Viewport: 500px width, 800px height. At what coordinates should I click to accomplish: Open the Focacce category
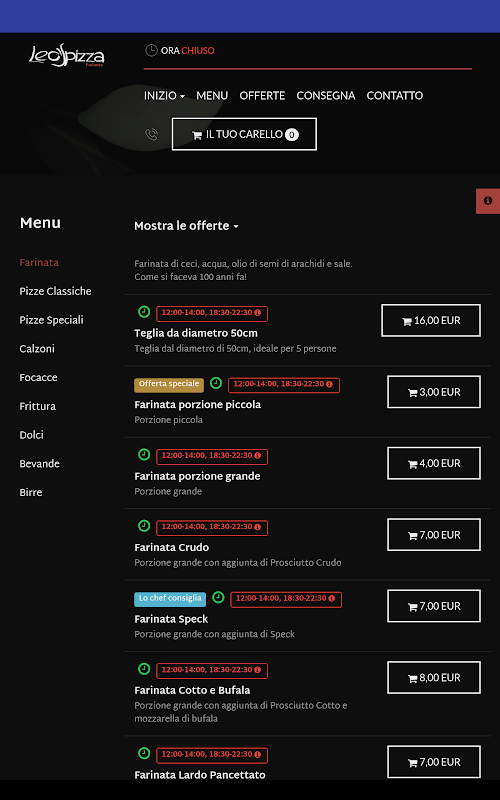pyautogui.click(x=38, y=378)
